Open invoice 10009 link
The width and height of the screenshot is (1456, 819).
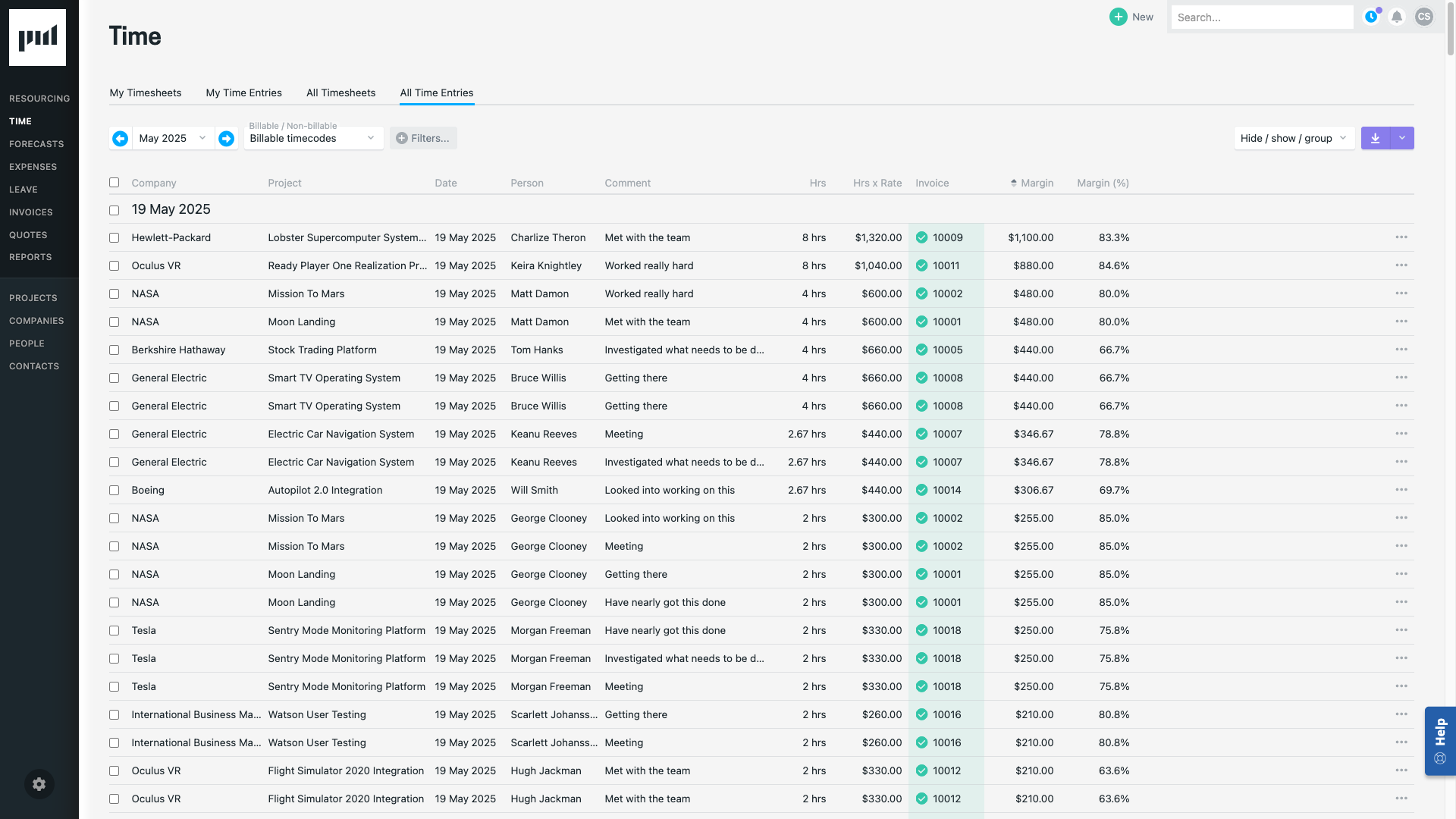[x=947, y=237]
